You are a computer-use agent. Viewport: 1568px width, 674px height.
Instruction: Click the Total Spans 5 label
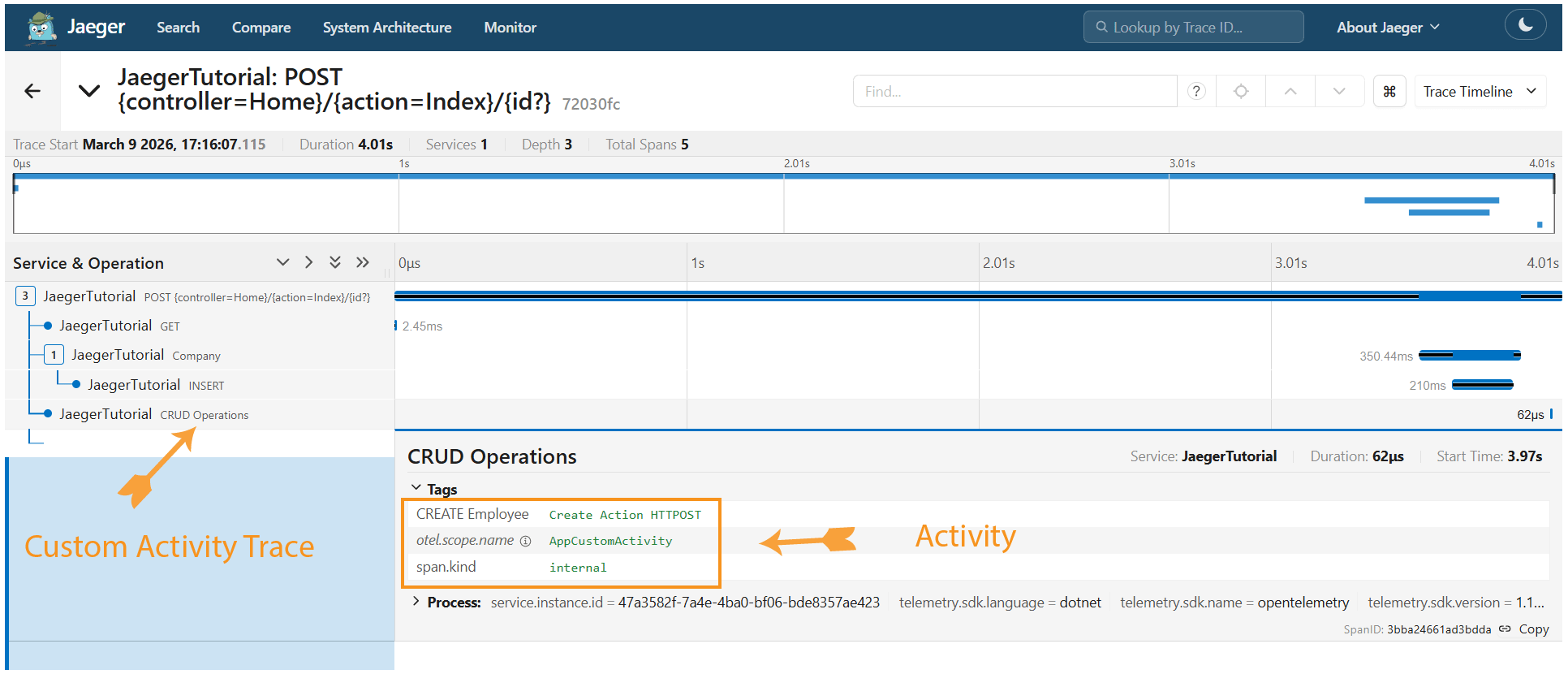pyautogui.click(x=647, y=145)
